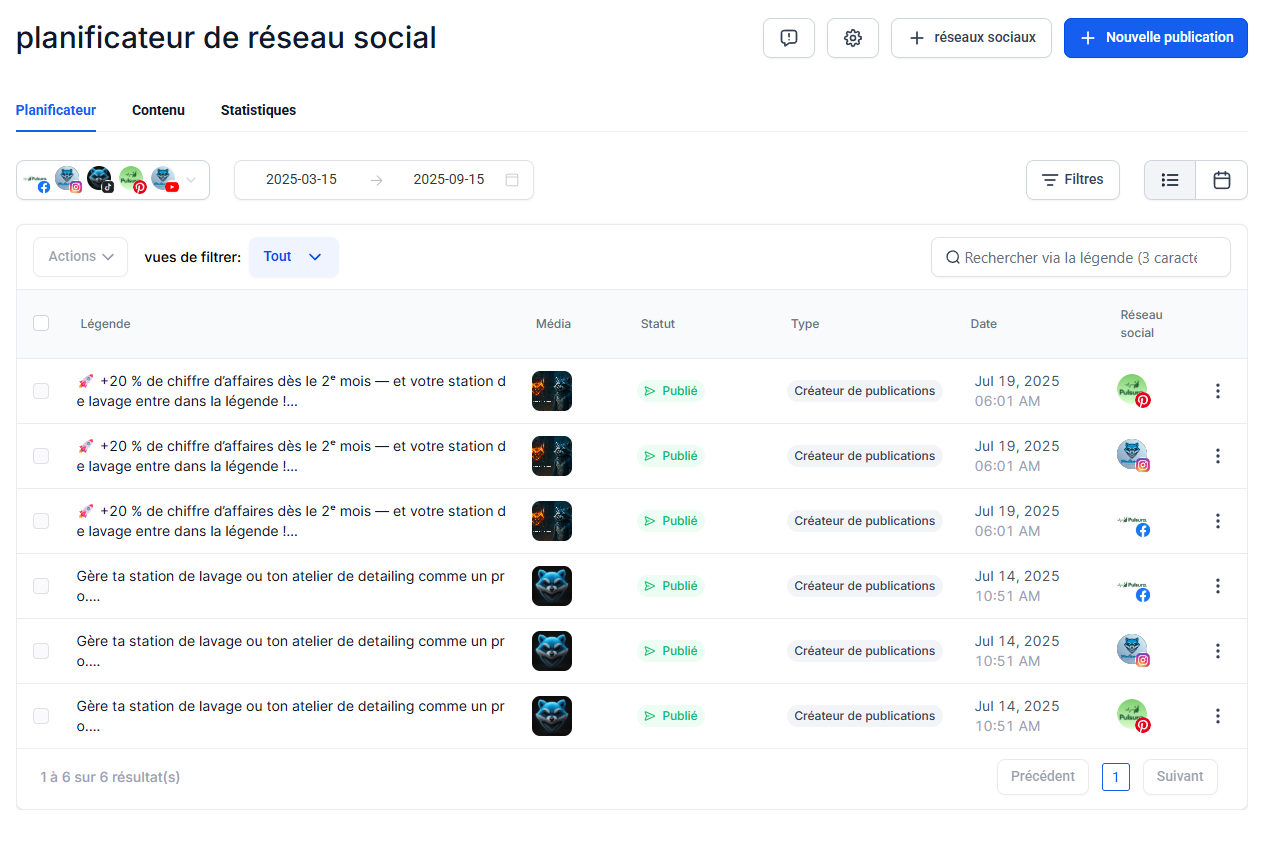Check the first post row checkbox

[41, 391]
